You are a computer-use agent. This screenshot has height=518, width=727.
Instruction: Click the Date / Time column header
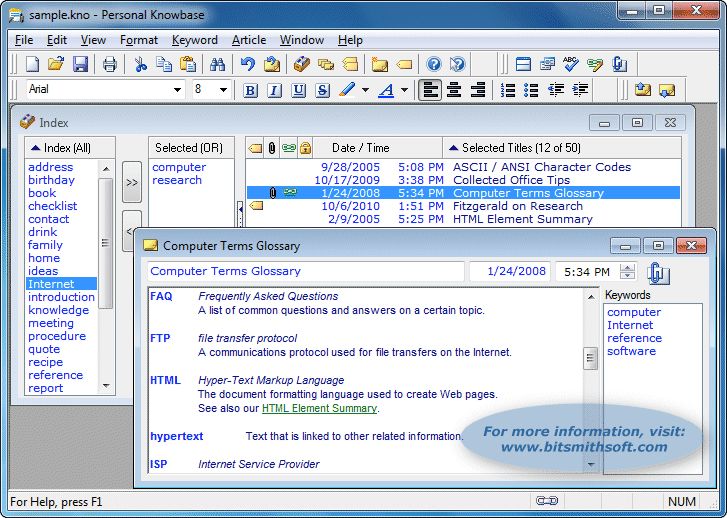click(x=377, y=148)
